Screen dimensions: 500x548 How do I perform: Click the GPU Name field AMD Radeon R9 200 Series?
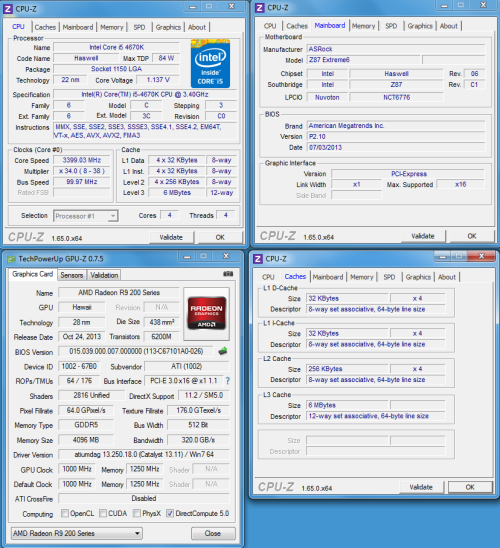point(119,293)
